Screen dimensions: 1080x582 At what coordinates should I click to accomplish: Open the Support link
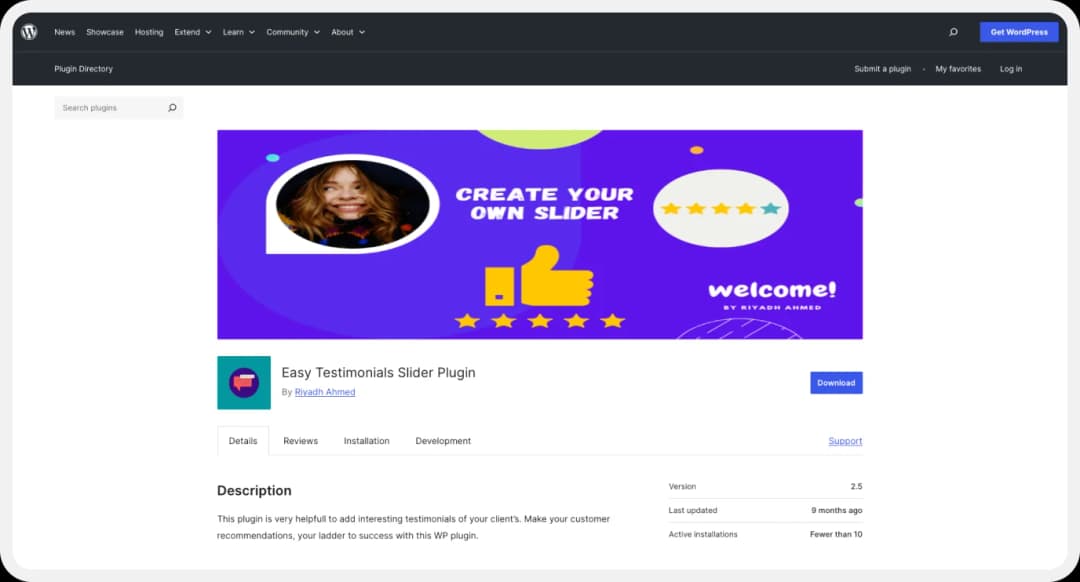(x=845, y=440)
